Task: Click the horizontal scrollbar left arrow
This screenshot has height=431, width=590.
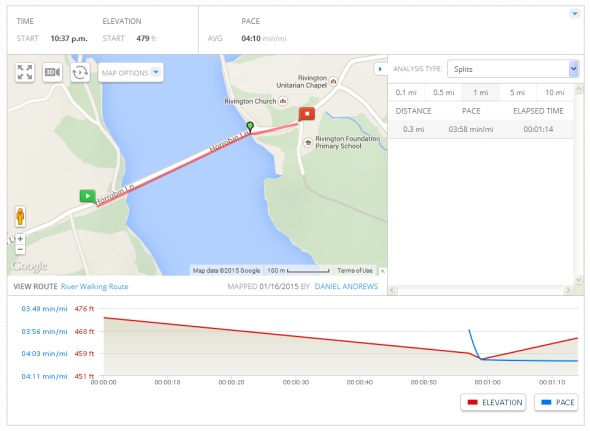Action: (392, 290)
